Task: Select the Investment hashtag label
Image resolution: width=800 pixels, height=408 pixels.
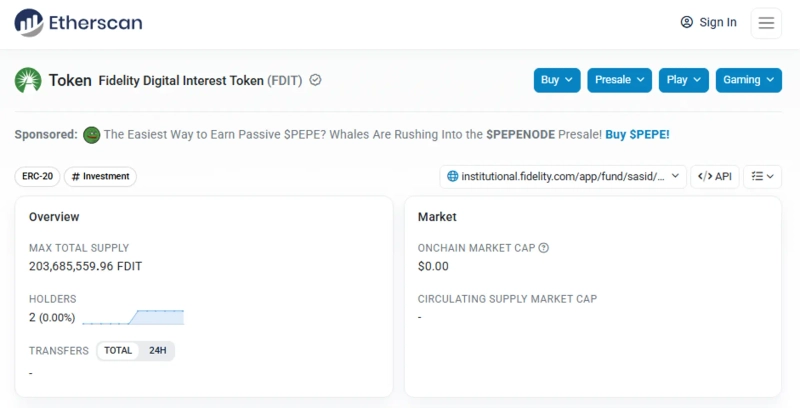Action: tap(100, 177)
